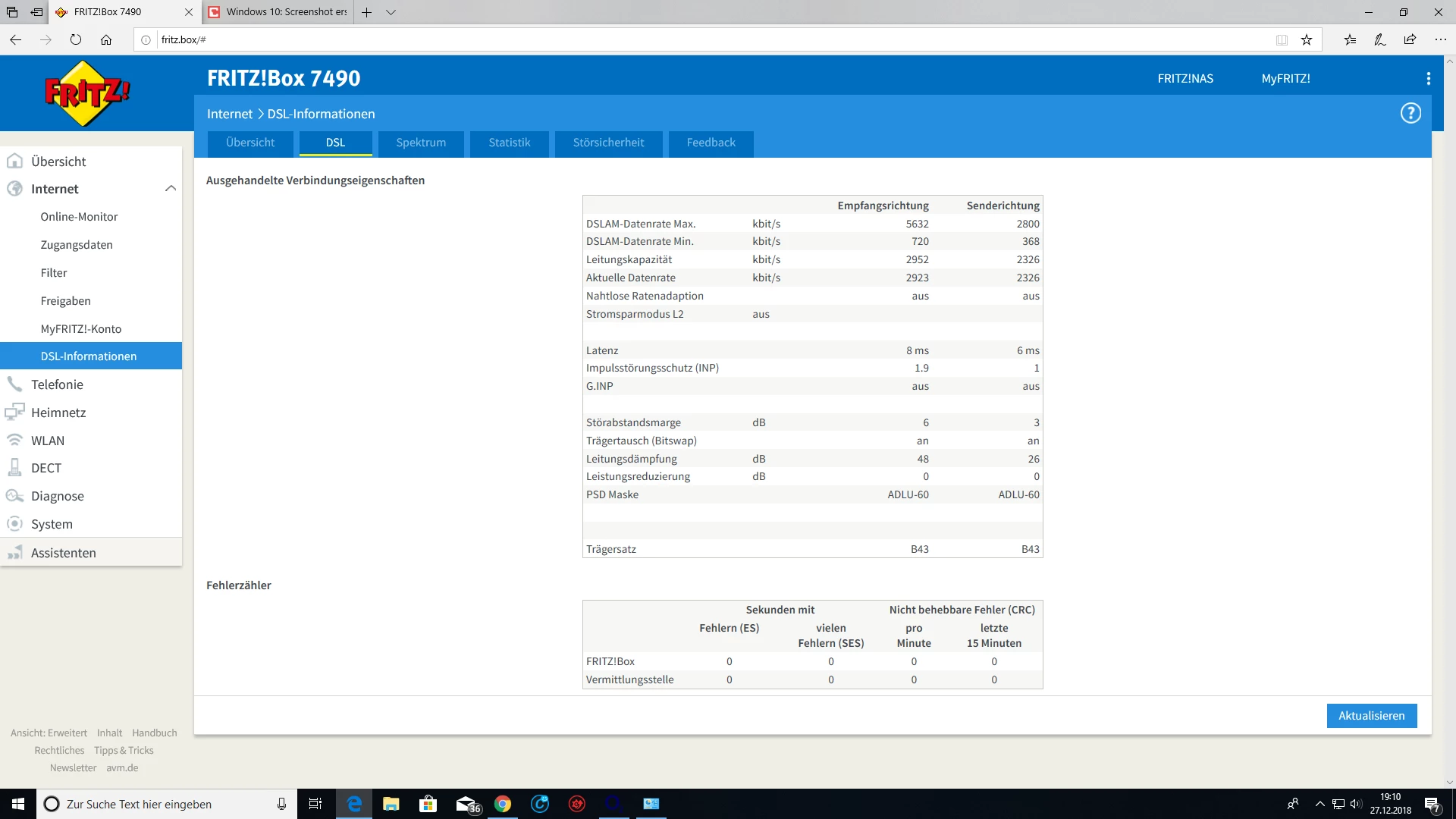Open the FRITZ!NAS link
Screen dimensions: 1456x819
1185,79
